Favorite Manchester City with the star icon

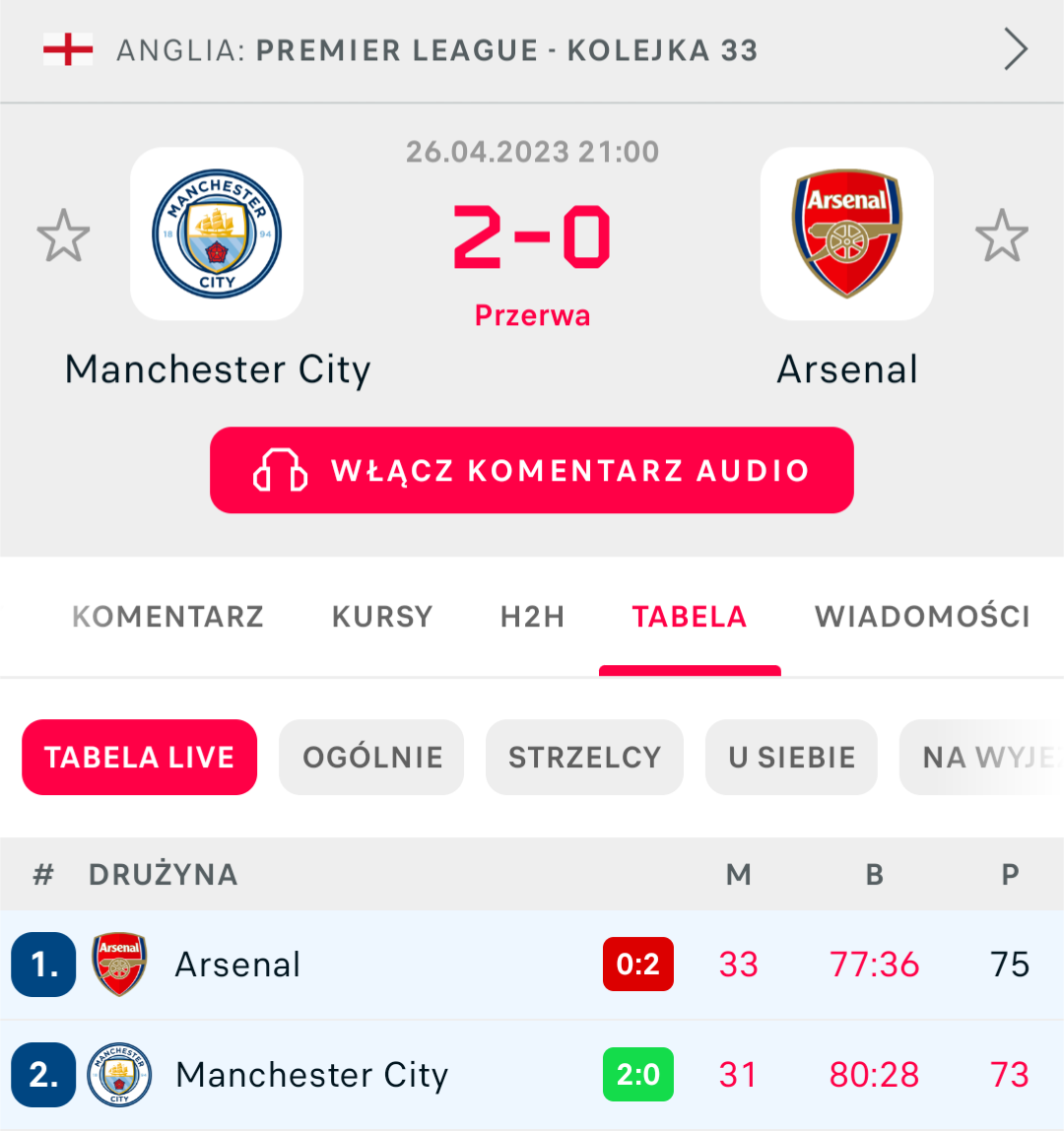pyautogui.click(x=63, y=235)
